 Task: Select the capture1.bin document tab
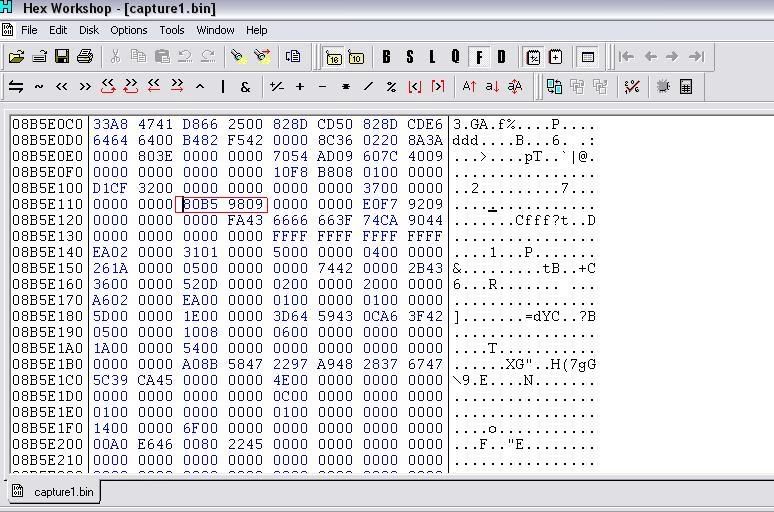(53, 492)
